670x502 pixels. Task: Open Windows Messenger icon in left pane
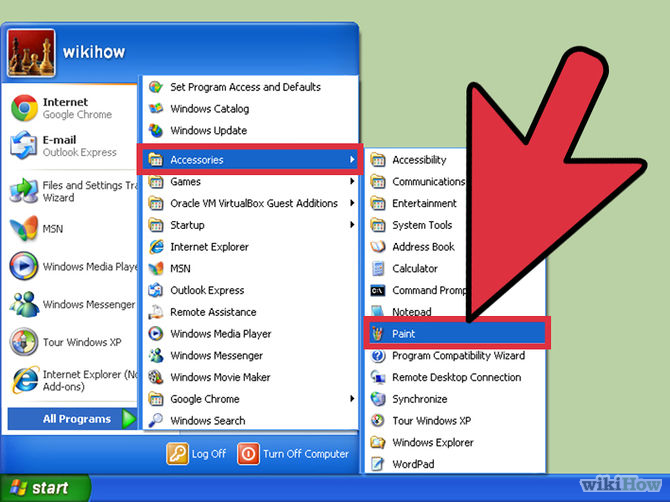[x=24, y=304]
